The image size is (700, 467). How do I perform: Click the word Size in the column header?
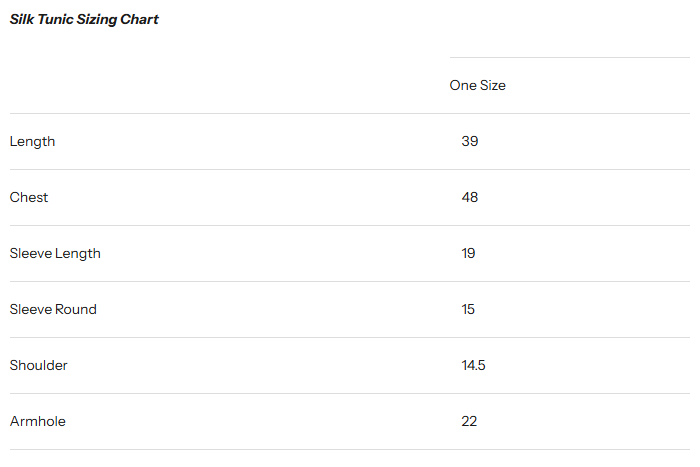492,86
